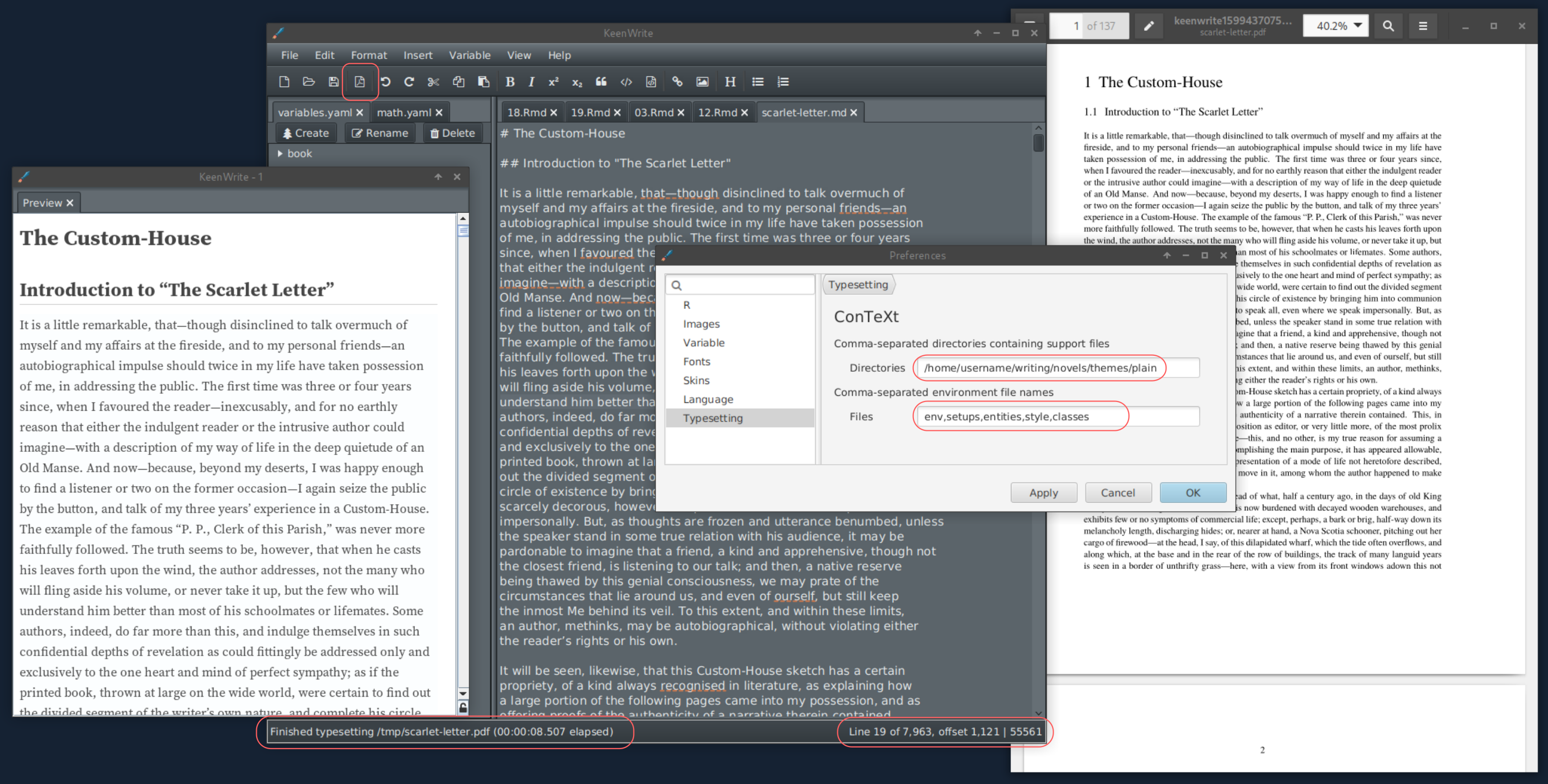Screen dimensions: 1548x784
Task: Export document as PDF
Action: [359, 82]
